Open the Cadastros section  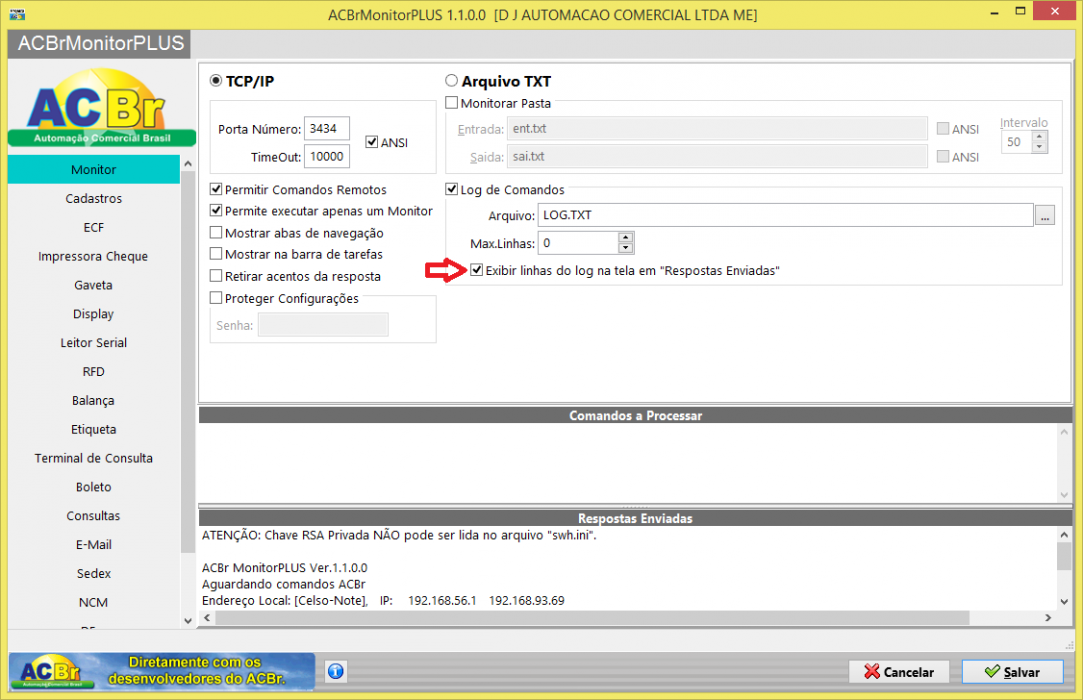94,198
